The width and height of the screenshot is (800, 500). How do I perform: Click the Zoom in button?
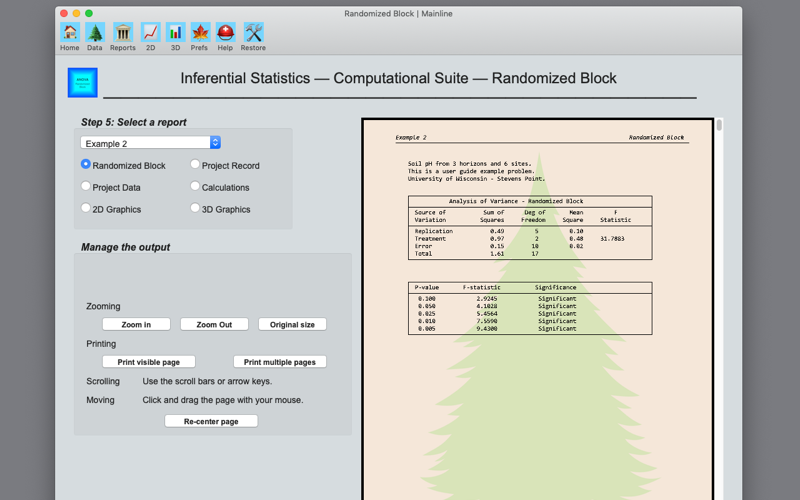[x=136, y=324]
